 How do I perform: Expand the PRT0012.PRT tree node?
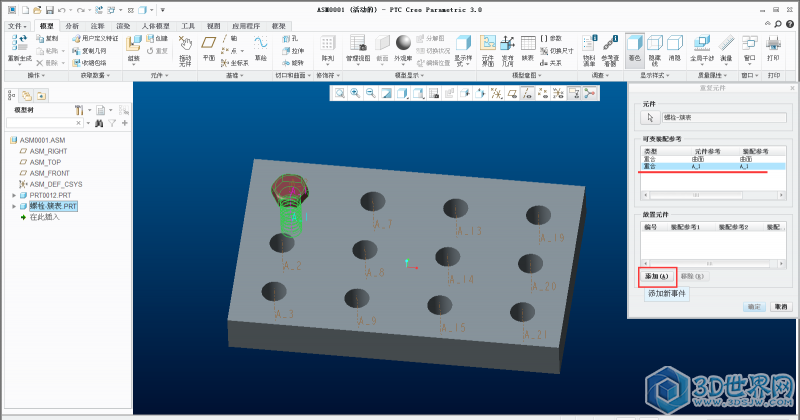click(14, 195)
